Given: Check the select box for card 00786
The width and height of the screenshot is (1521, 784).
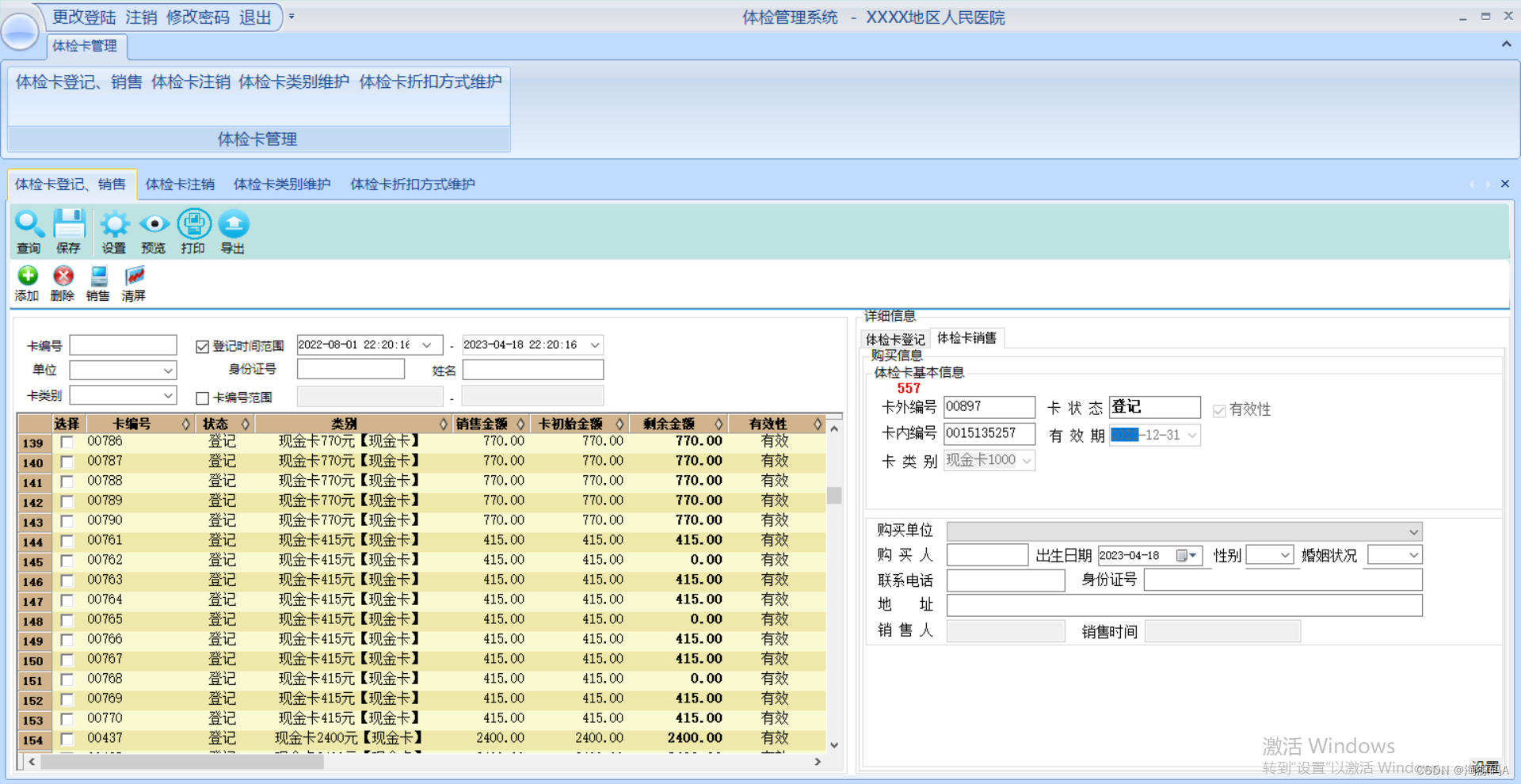Looking at the screenshot, I should point(67,442).
